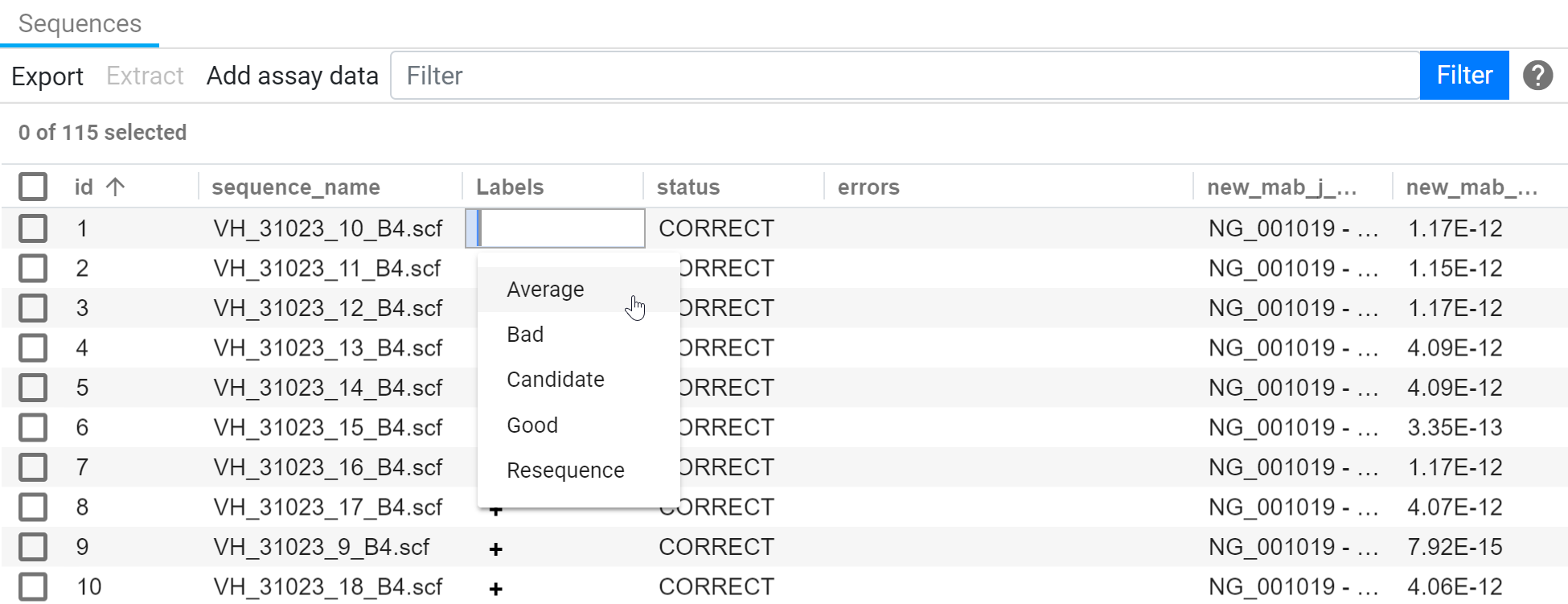1568x604 pixels.
Task: Check the box for row 1
Action: click(33, 228)
